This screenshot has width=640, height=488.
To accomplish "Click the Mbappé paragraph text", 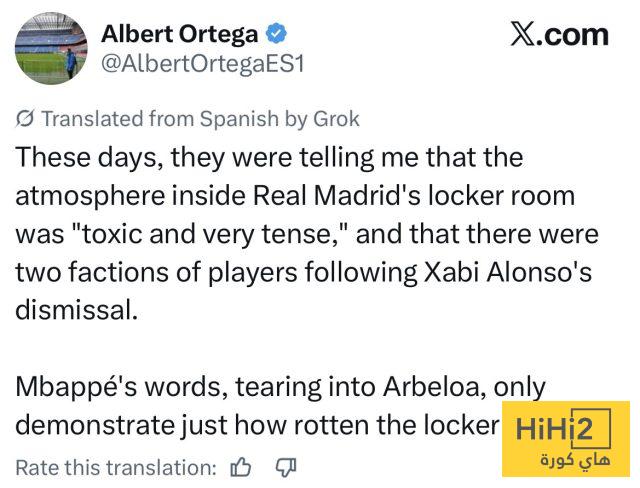I will point(281,406).
